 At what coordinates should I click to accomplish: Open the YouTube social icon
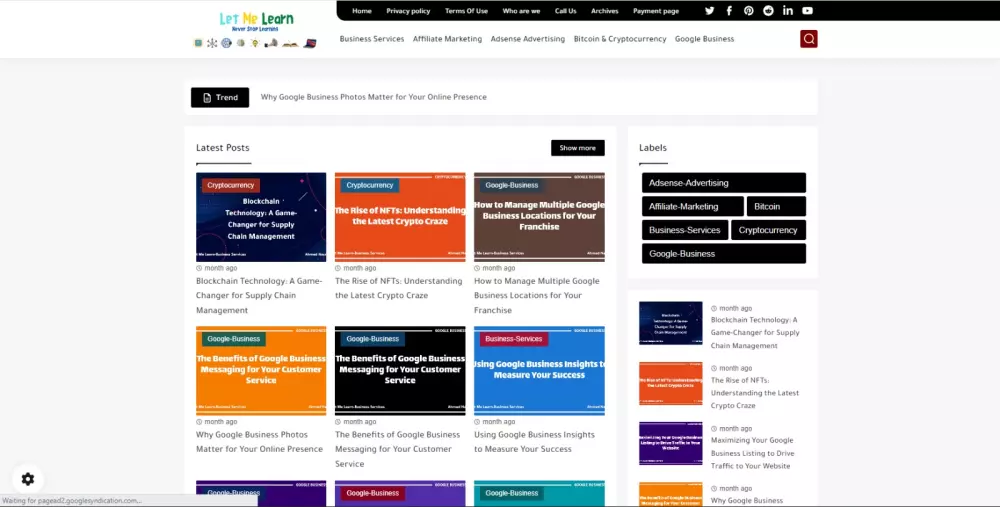tap(807, 11)
